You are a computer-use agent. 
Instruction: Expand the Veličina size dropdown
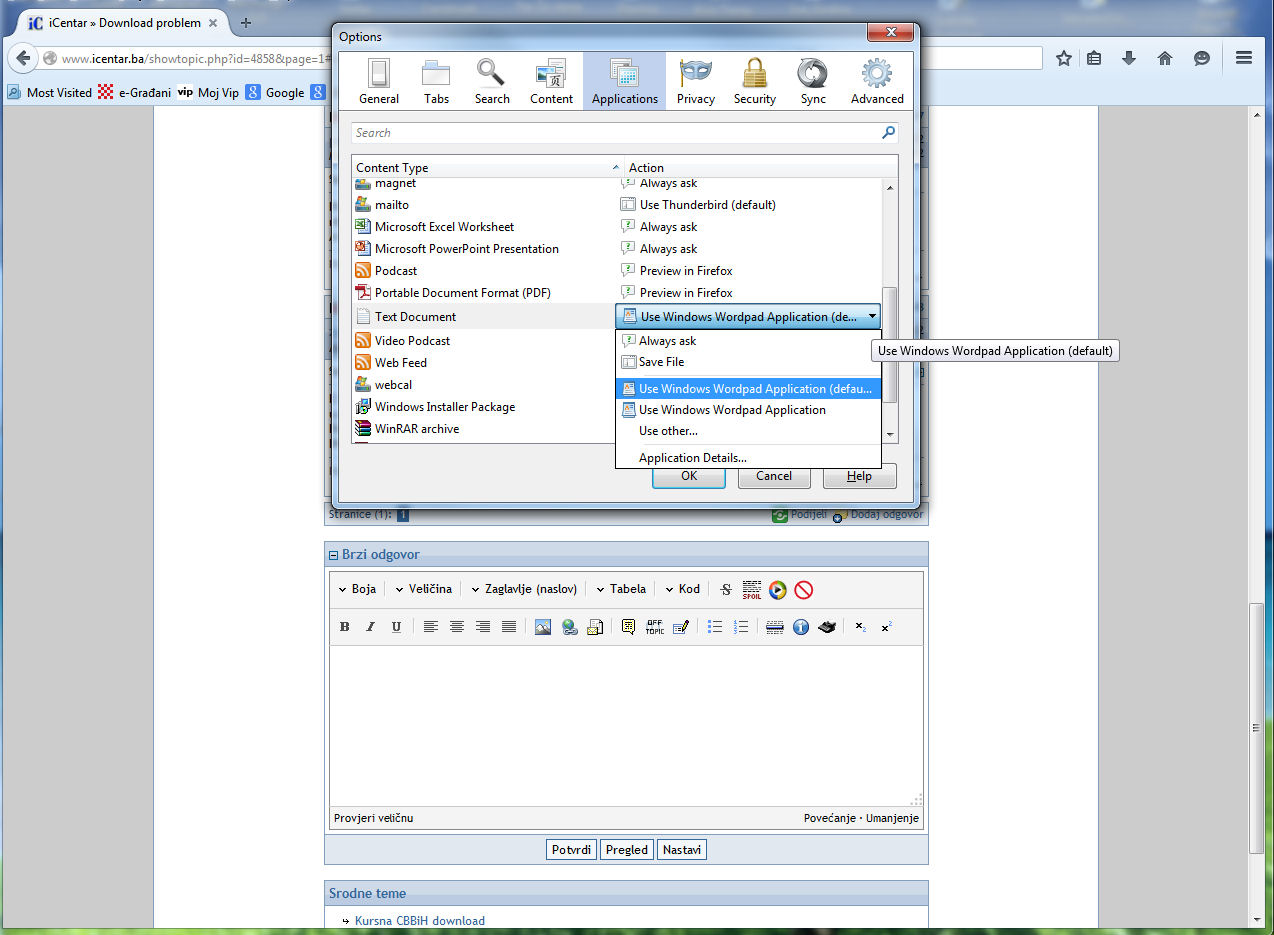coord(423,589)
